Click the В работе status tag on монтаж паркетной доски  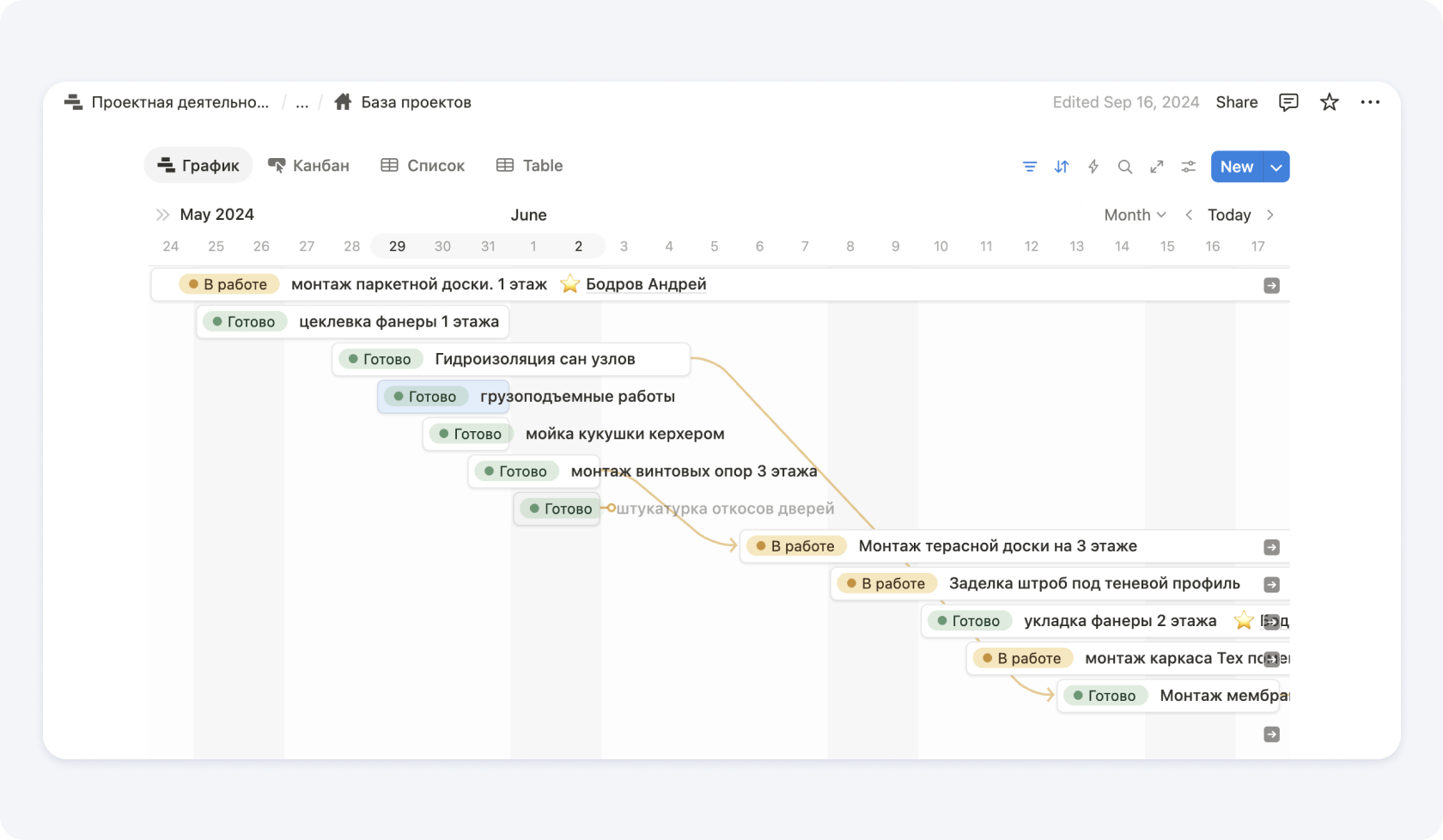[x=228, y=284]
